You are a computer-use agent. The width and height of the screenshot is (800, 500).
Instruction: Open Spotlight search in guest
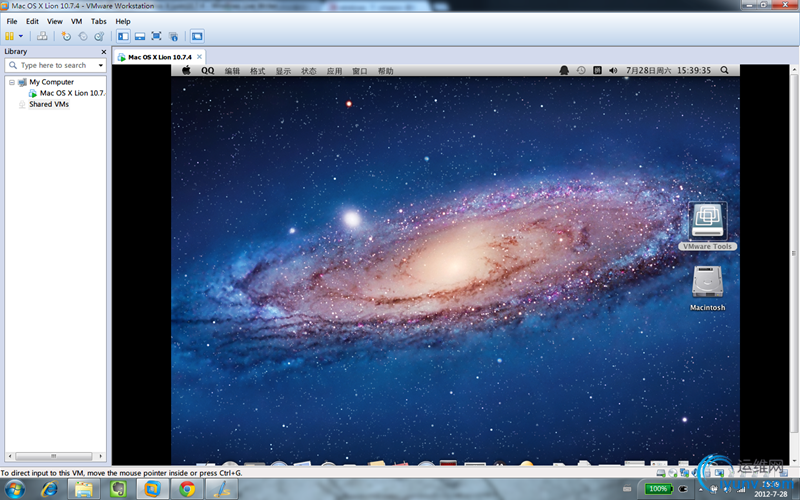(x=724, y=70)
